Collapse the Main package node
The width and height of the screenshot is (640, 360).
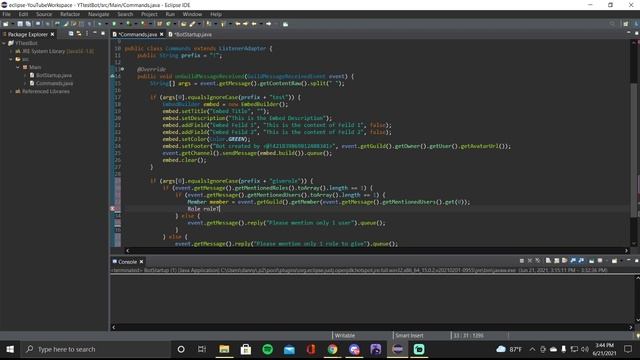[x=18, y=67]
